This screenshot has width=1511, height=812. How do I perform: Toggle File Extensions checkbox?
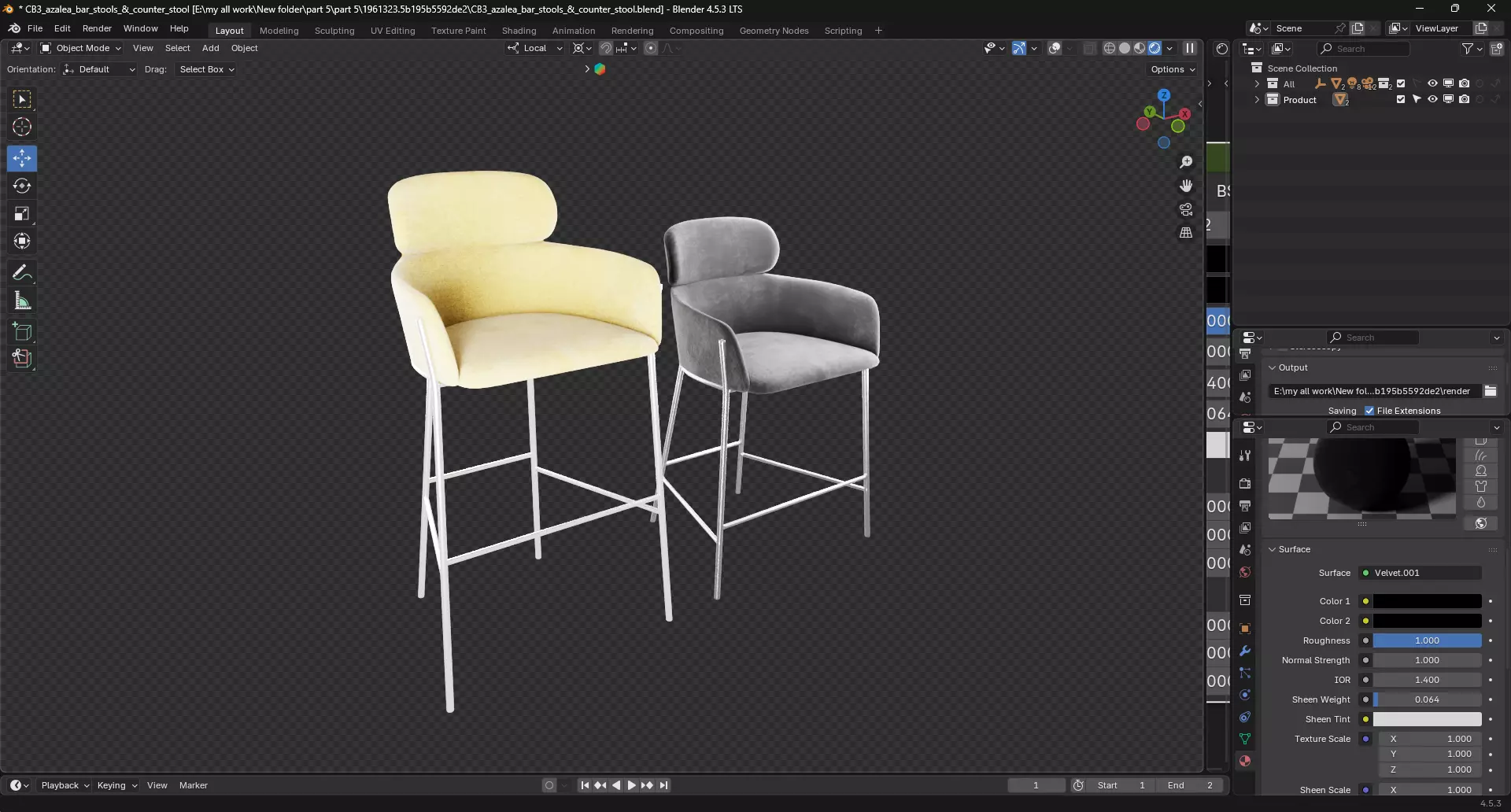pyautogui.click(x=1369, y=411)
